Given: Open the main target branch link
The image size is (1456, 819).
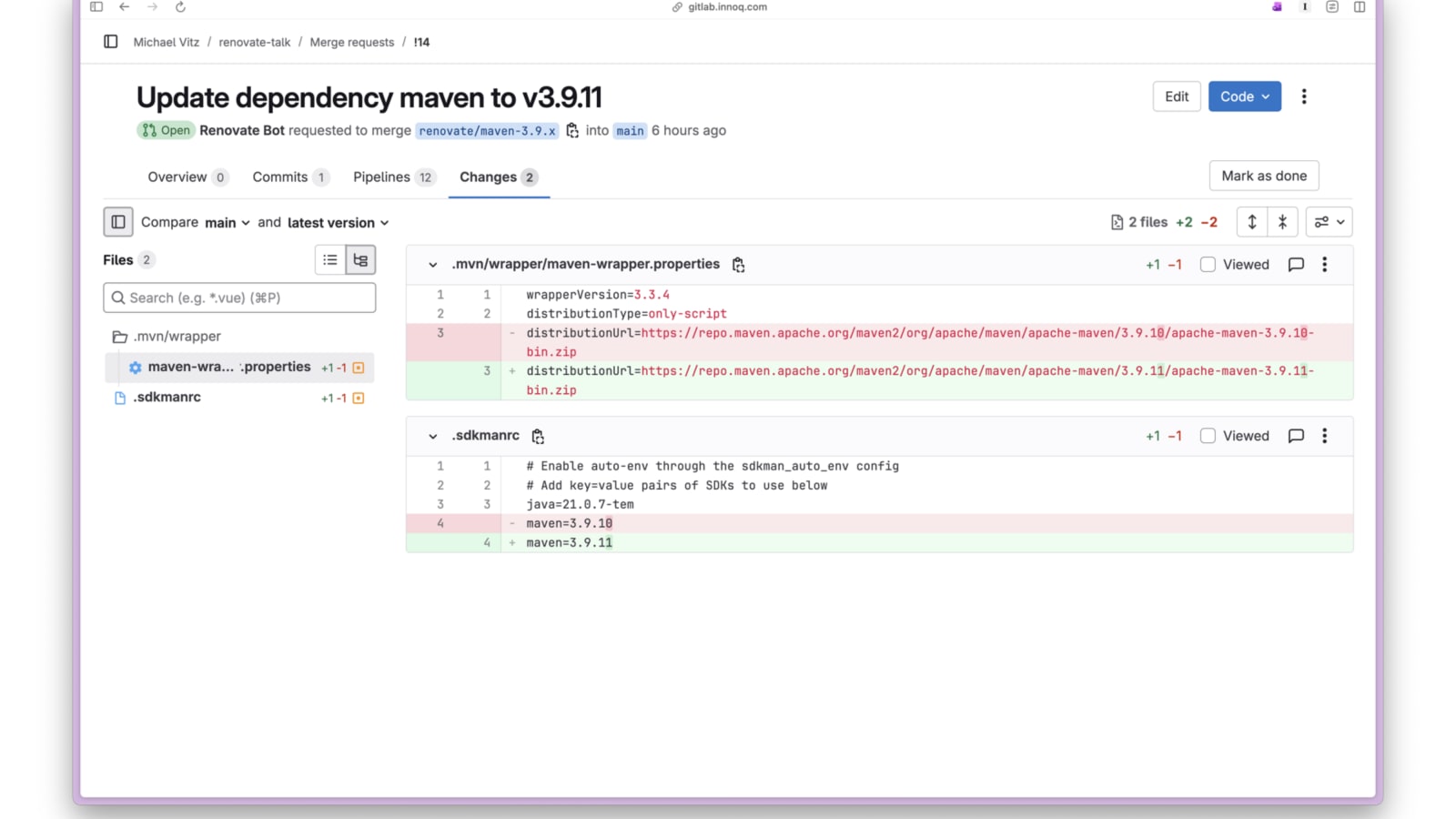Looking at the screenshot, I should pos(630,131).
